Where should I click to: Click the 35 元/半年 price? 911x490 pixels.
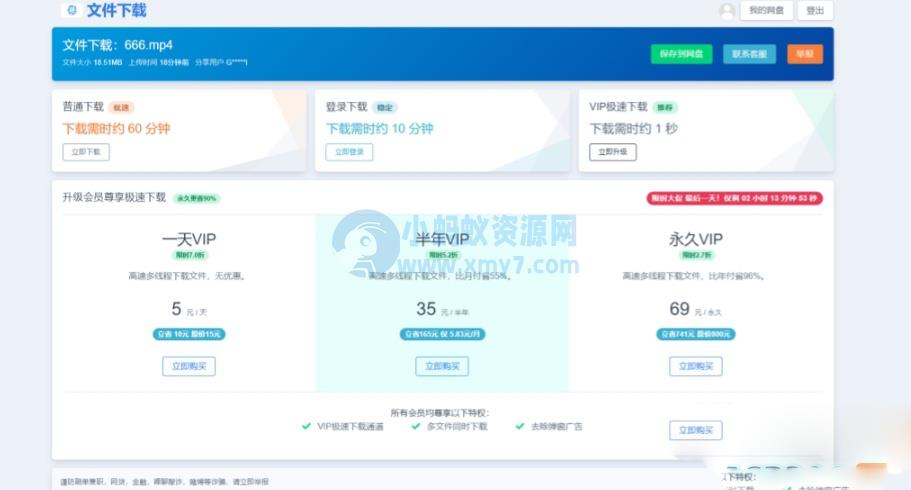click(442, 309)
